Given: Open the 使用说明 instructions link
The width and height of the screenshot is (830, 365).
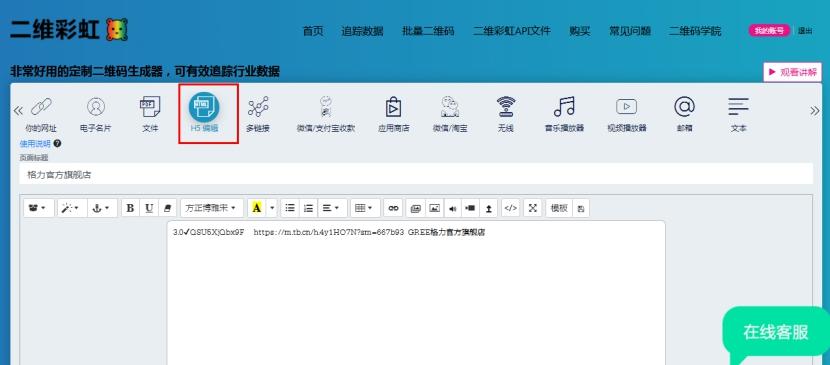Looking at the screenshot, I should [x=35, y=143].
